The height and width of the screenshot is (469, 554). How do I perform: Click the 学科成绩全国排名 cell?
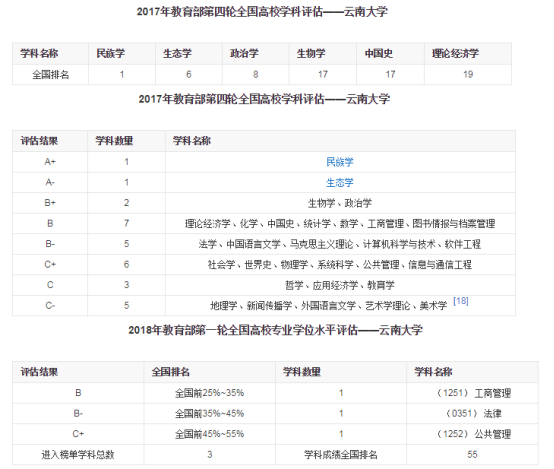click(x=341, y=455)
